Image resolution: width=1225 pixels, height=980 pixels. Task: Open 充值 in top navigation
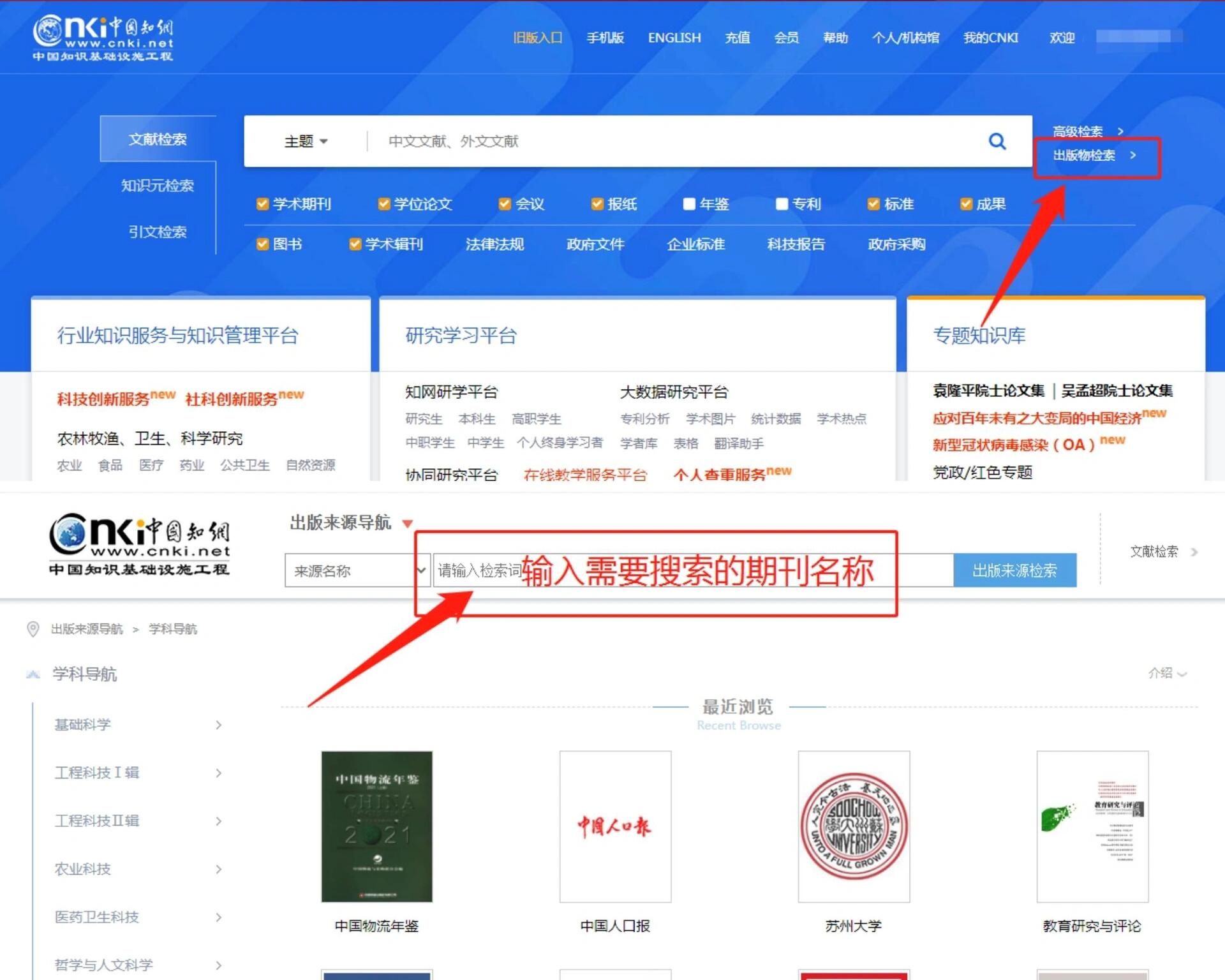[738, 38]
